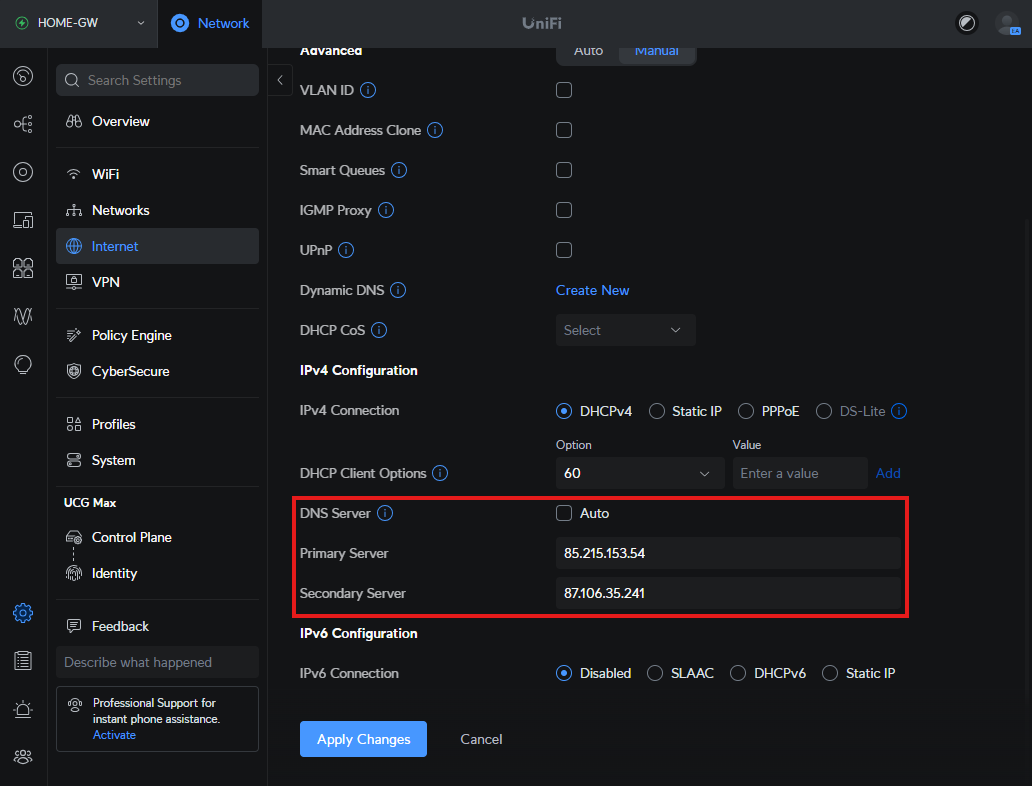1032x786 pixels.
Task: Select the Disabled IPv6 radio button
Action: tap(563, 673)
